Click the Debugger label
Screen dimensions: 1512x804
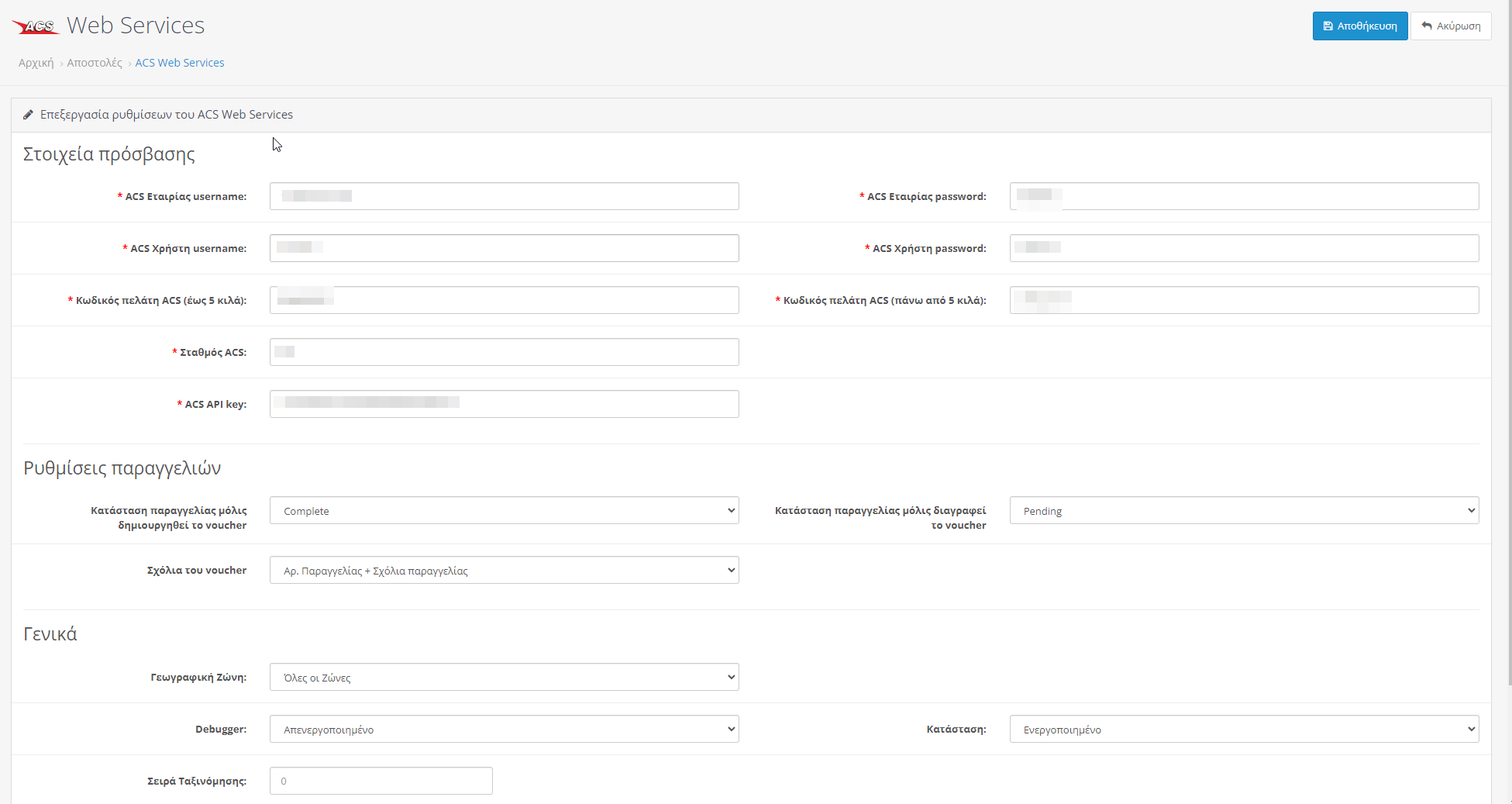tap(221, 729)
